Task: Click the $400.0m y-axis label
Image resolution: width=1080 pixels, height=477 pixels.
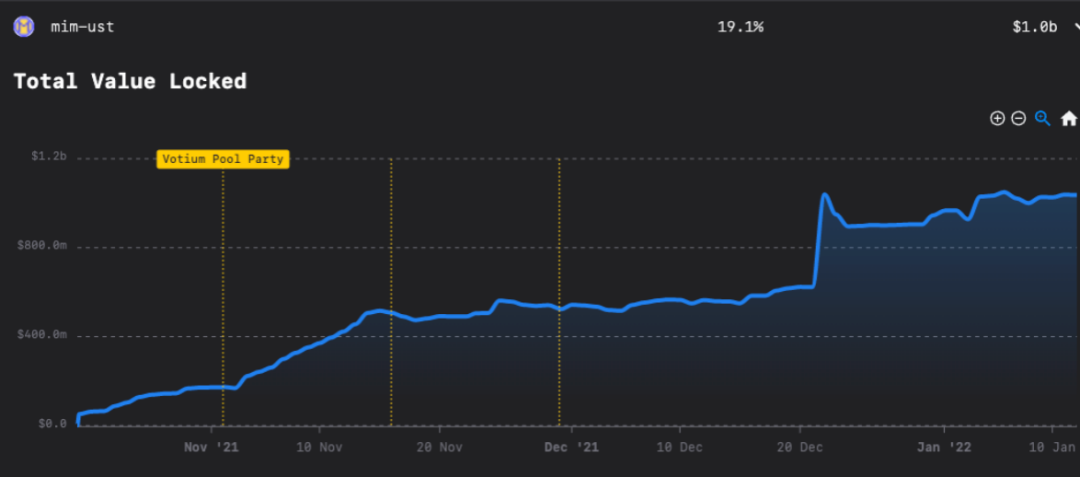Action: 42,335
